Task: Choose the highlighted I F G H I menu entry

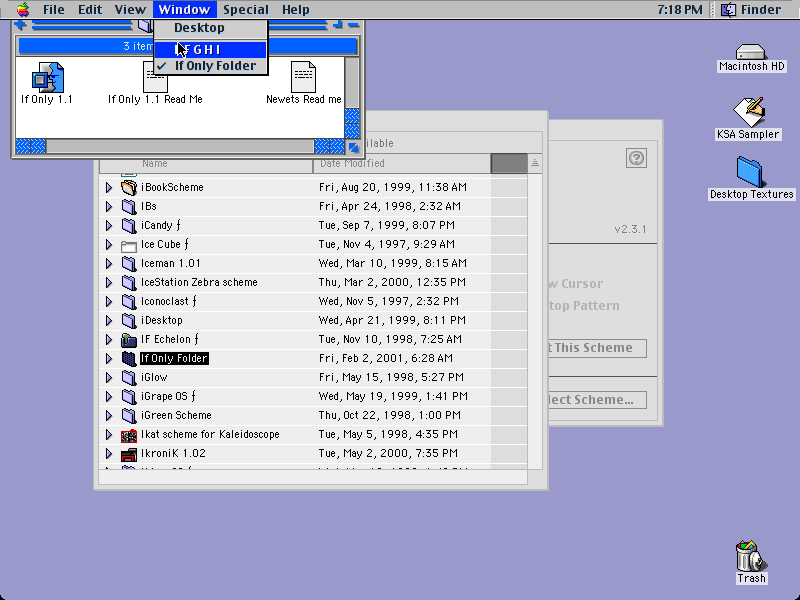Action: point(210,49)
